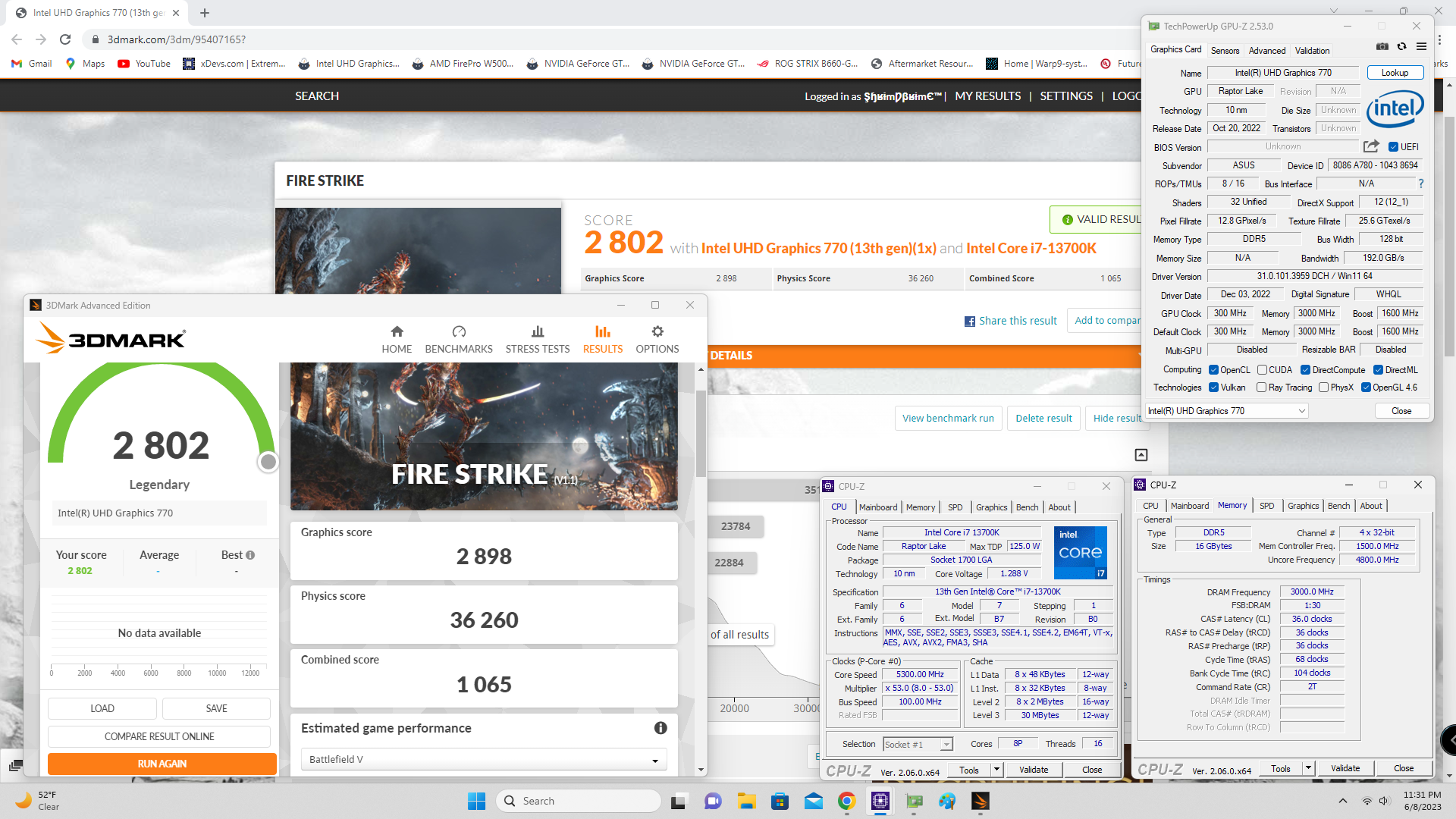Image resolution: width=1456 pixels, height=819 pixels.
Task: Click GPU-Z refresh icon
Action: tap(1401, 47)
